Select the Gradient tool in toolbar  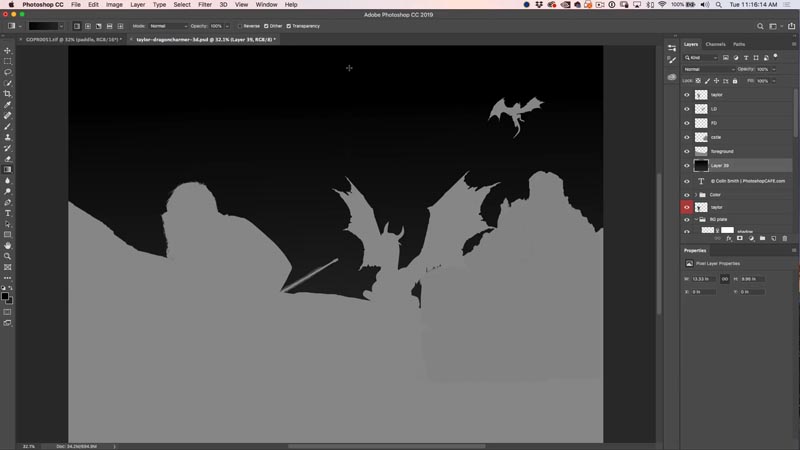pyautogui.click(x=8, y=170)
